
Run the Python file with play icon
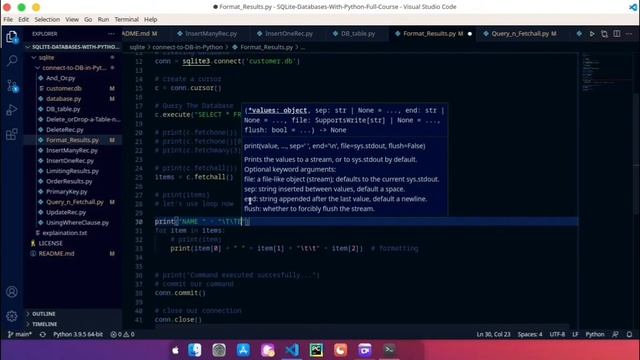592,34
